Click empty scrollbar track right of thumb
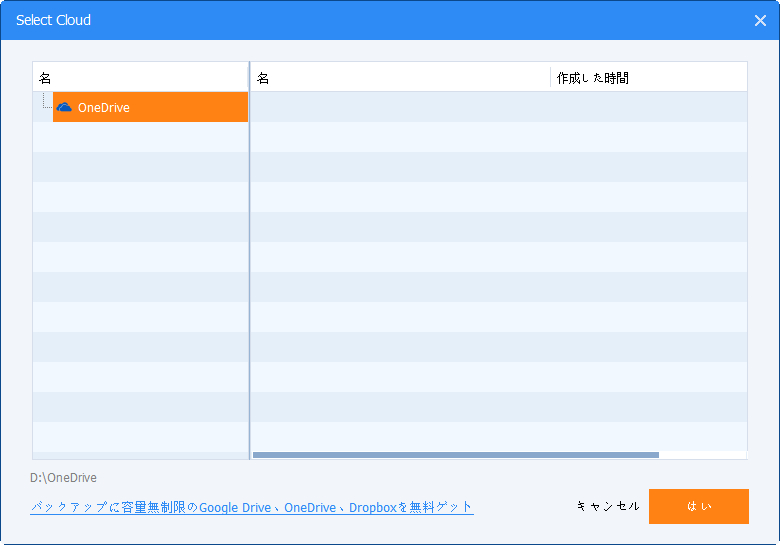 (x=702, y=455)
